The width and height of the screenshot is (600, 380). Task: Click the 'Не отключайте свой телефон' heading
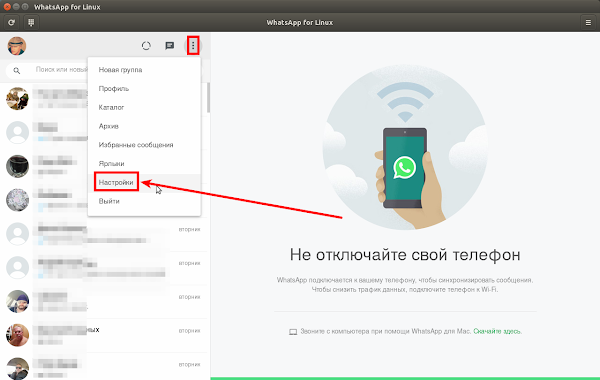click(x=405, y=254)
